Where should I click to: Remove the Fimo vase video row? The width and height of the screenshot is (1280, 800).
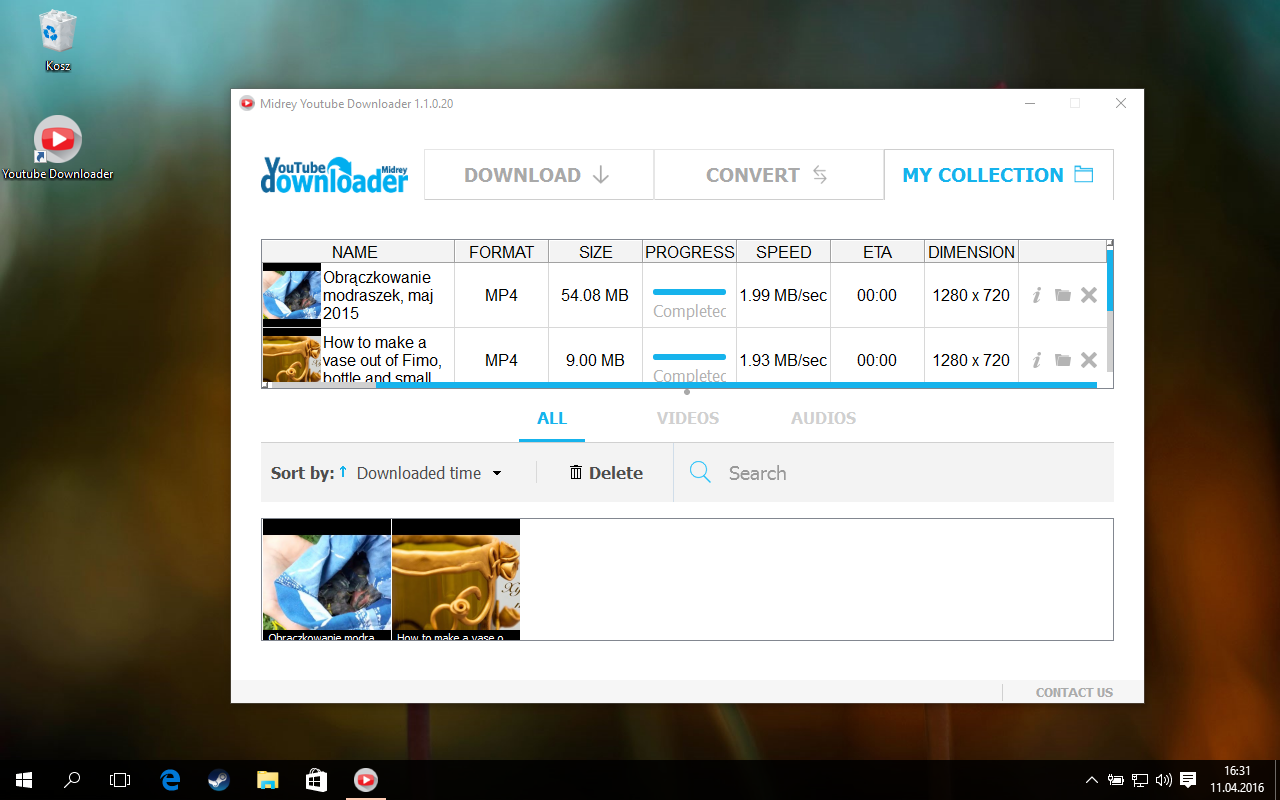pos(1089,360)
